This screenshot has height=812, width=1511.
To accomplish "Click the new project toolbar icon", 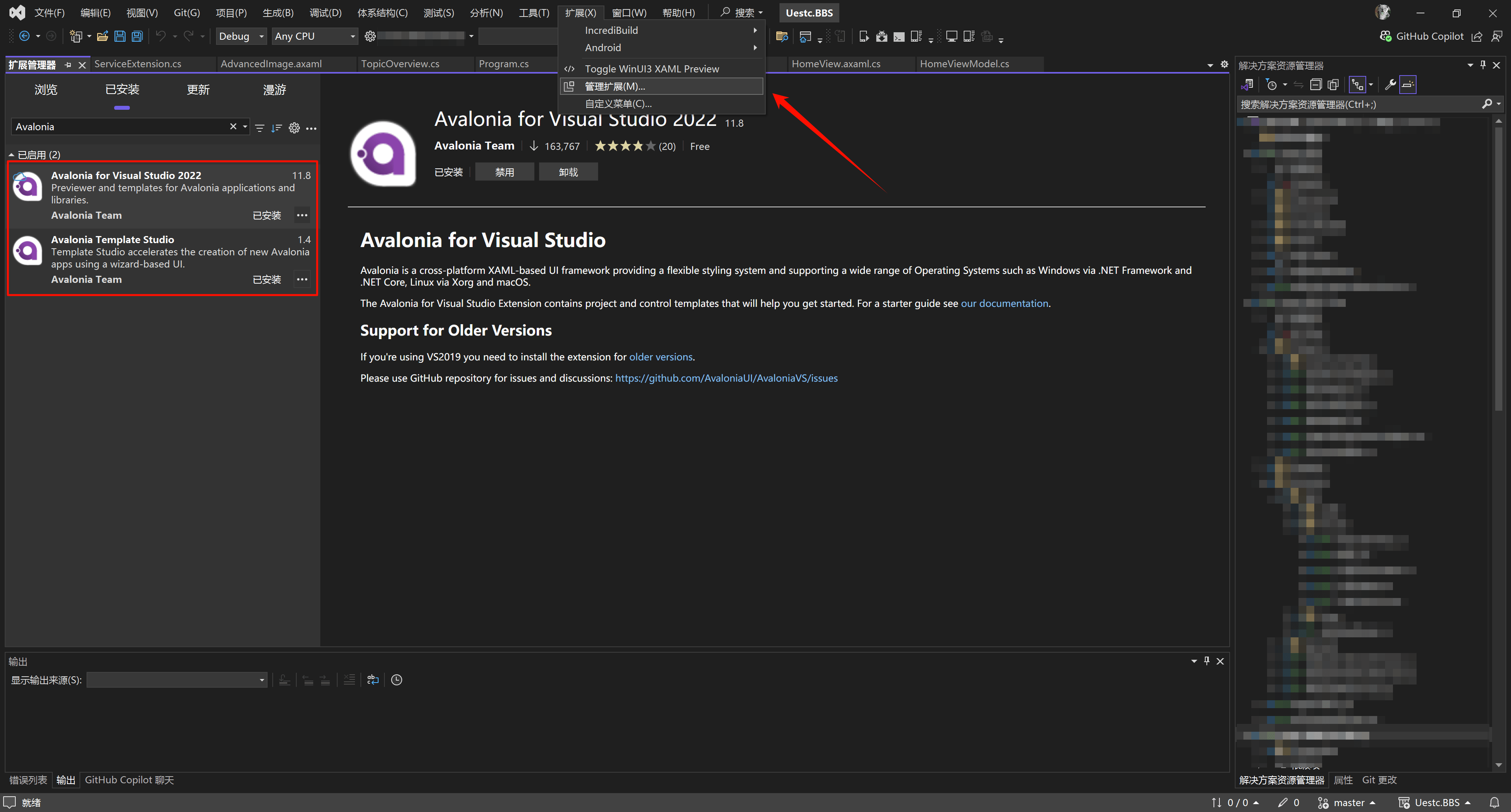I will click(76, 36).
